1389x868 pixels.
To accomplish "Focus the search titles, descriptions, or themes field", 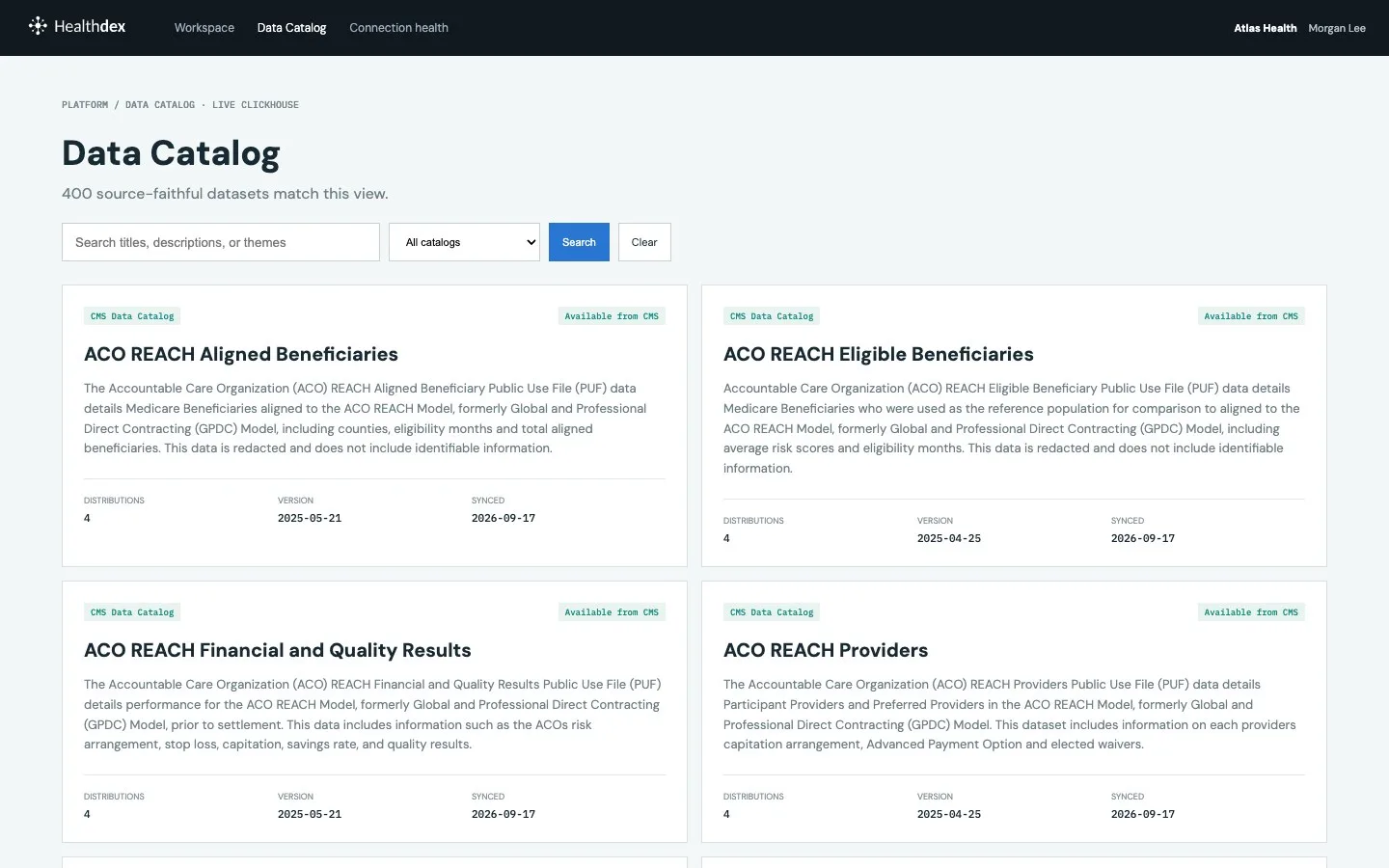I will [221, 242].
